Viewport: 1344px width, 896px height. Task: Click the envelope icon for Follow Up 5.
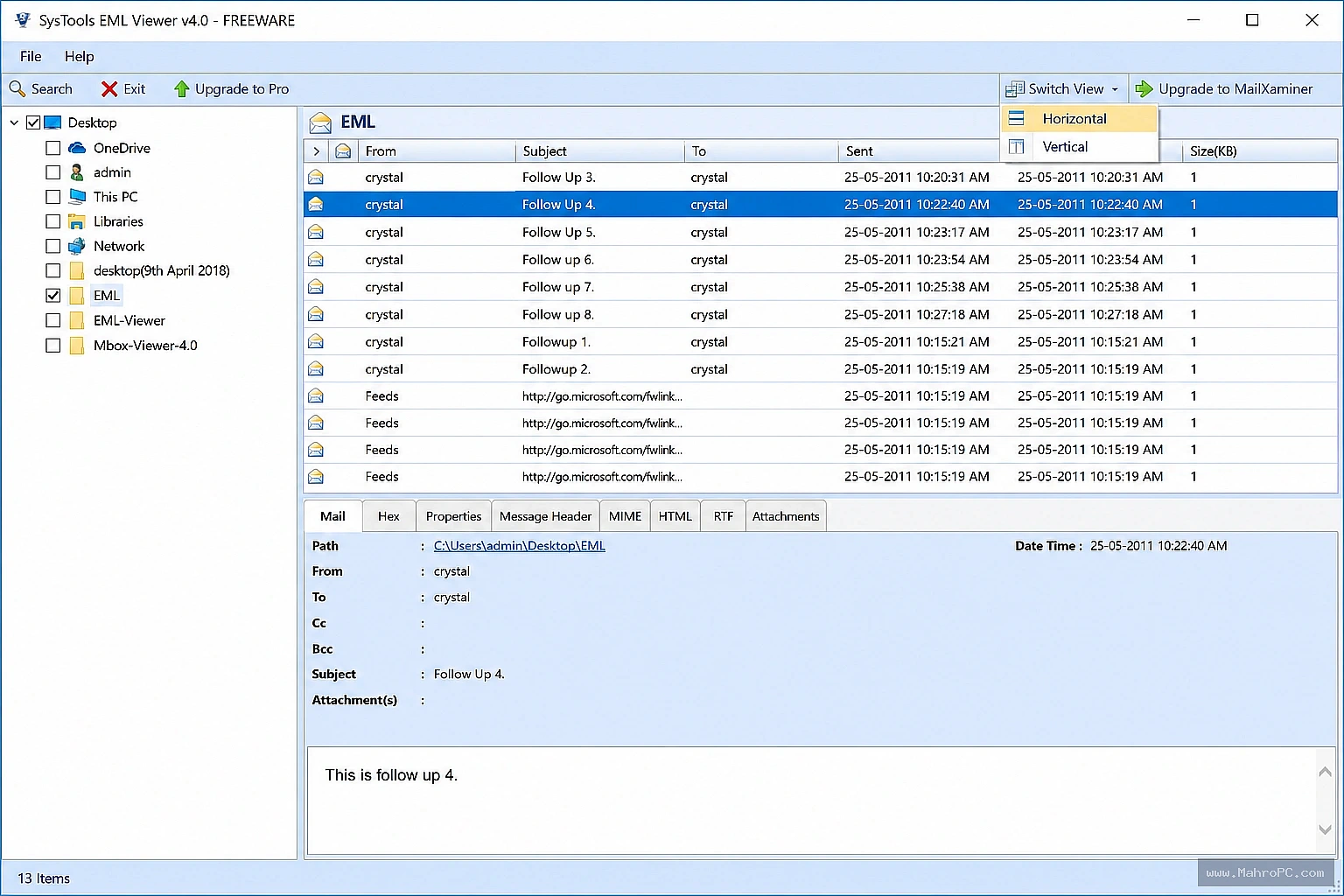[x=316, y=232]
